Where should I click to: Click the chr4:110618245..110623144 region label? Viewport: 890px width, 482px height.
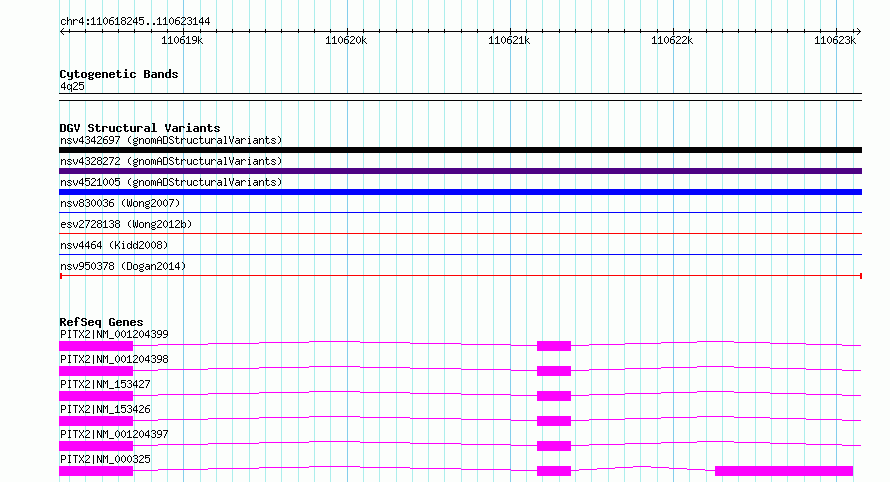click(x=135, y=22)
